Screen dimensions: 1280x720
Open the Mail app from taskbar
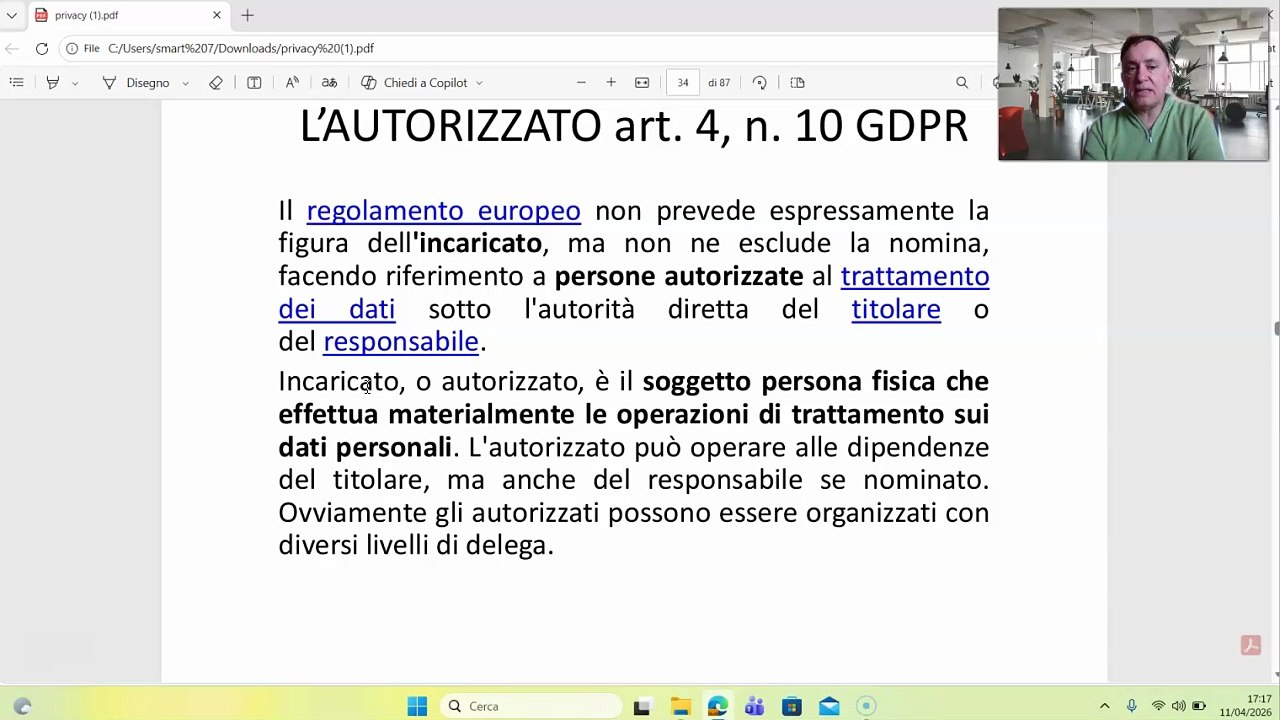tap(829, 706)
